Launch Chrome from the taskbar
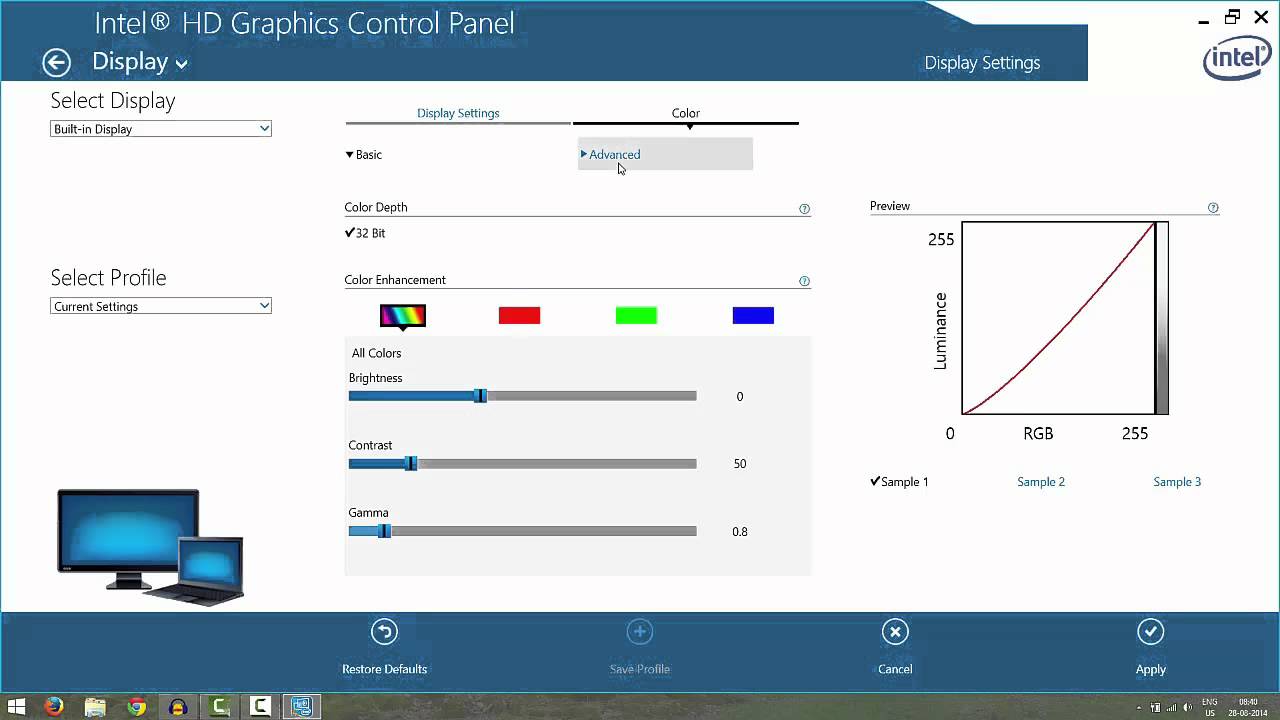This screenshot has height=720, width=1280. (x=136, y=706)
